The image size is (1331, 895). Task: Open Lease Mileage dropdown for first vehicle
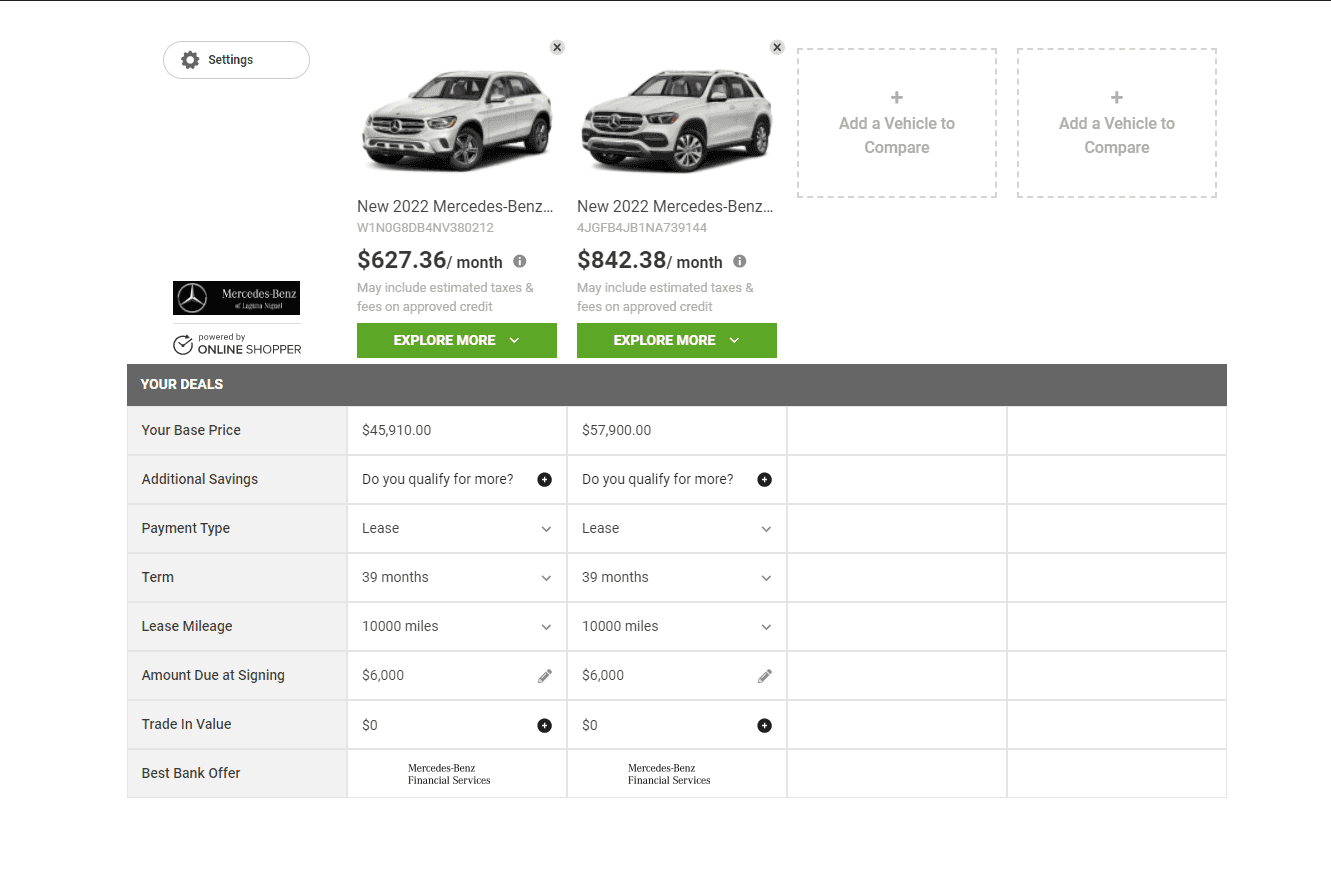(x=457, y=626)
